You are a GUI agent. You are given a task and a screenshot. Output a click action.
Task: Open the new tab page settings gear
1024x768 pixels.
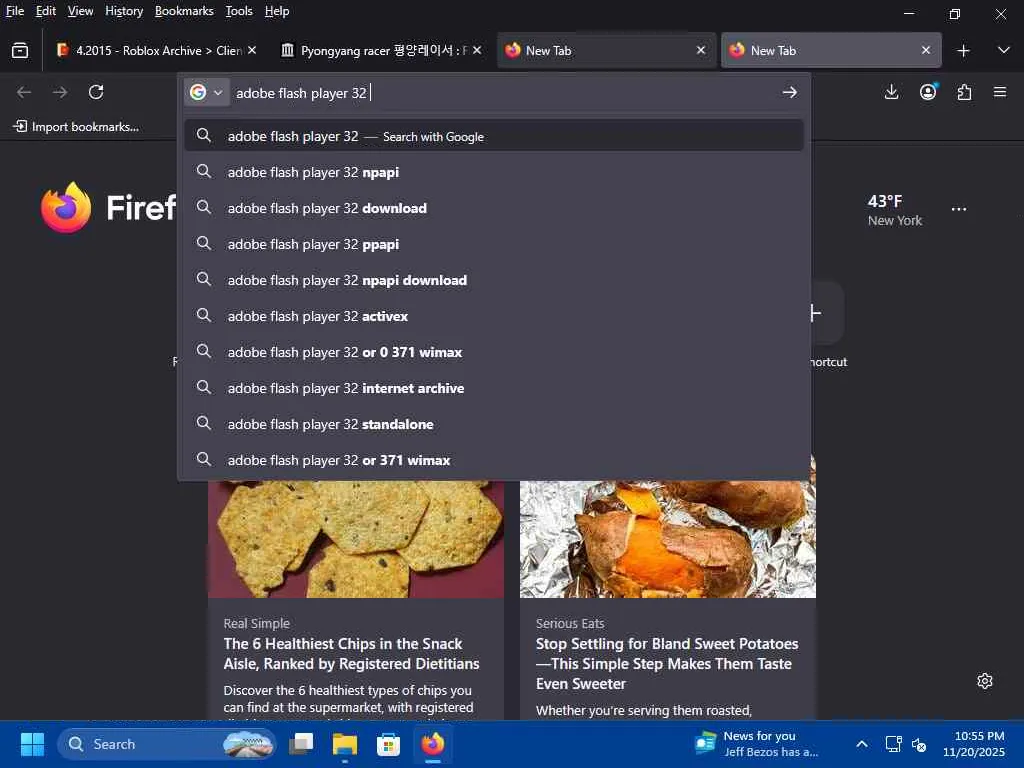point(985,681)
